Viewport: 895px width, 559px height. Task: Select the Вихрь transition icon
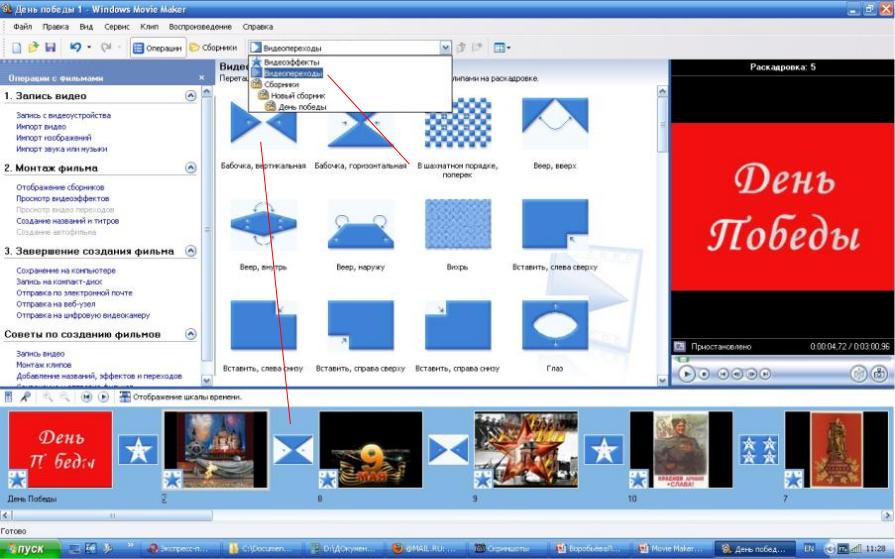point(458,224)
